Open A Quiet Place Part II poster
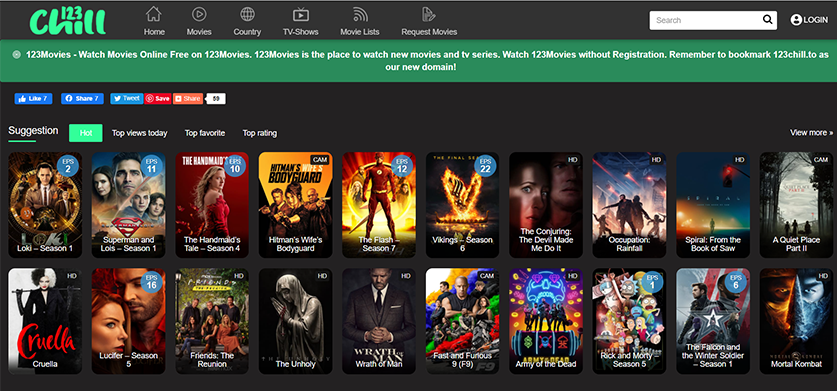The image size is (837, 391). pos(796,205)
